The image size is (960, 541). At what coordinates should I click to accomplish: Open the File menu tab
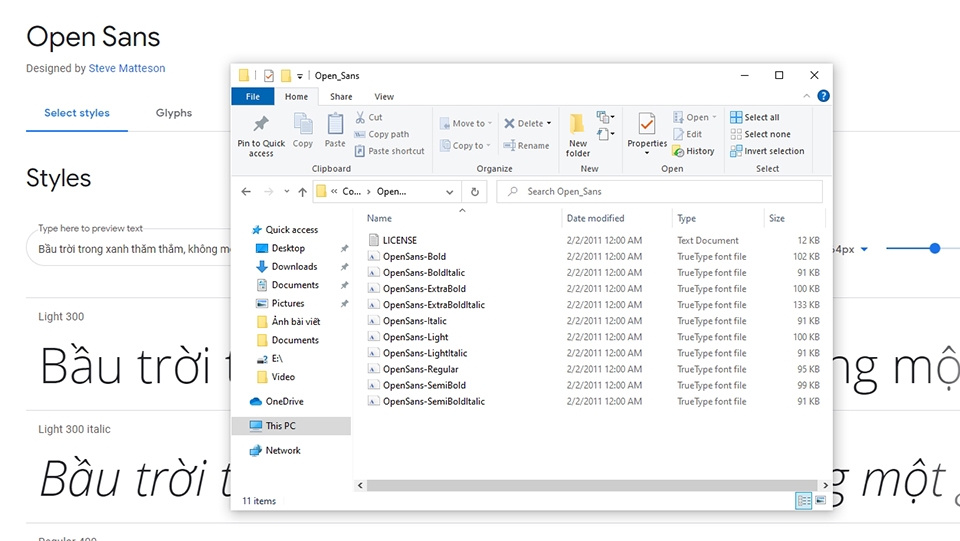pyautogui.click(x=253, y=97)
